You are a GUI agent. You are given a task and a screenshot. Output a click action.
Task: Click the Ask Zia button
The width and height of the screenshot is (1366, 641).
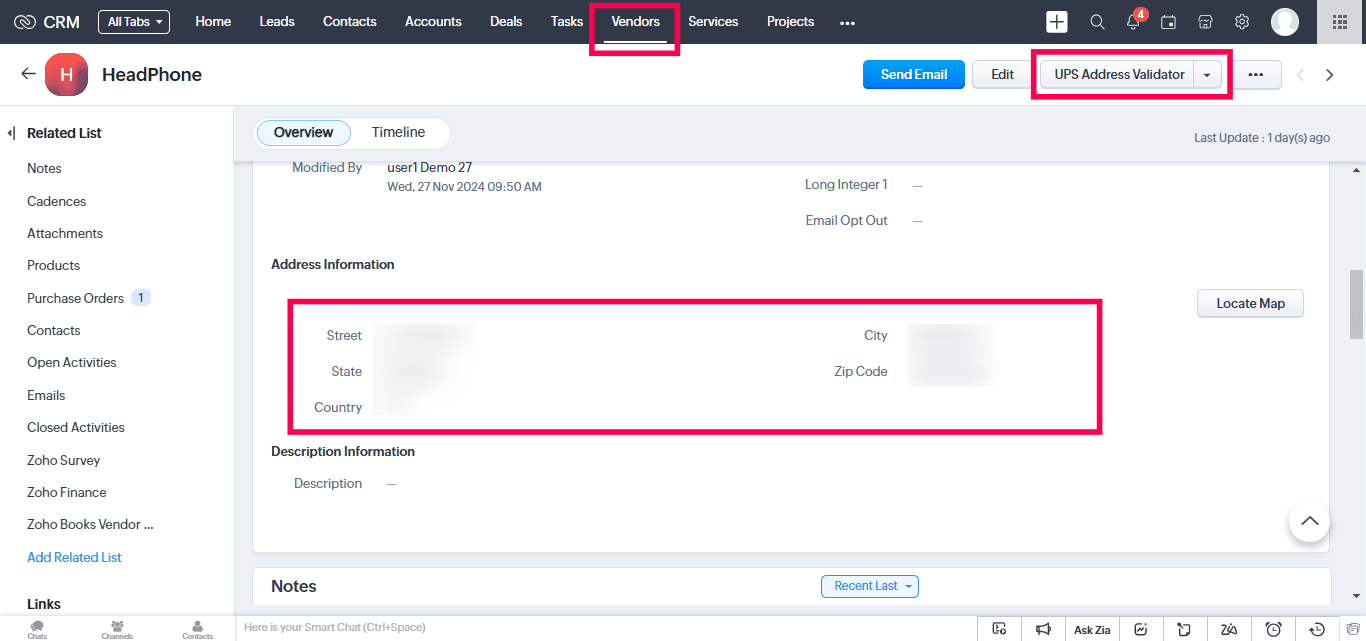[1092, 629]
